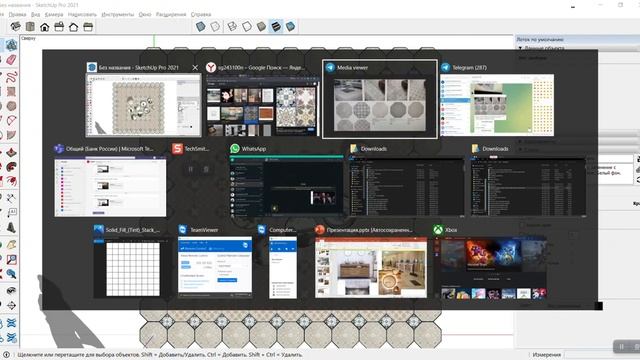Switch to Back view icon
Viewport: 640px width, 360px height.
[x=73, y=27]
